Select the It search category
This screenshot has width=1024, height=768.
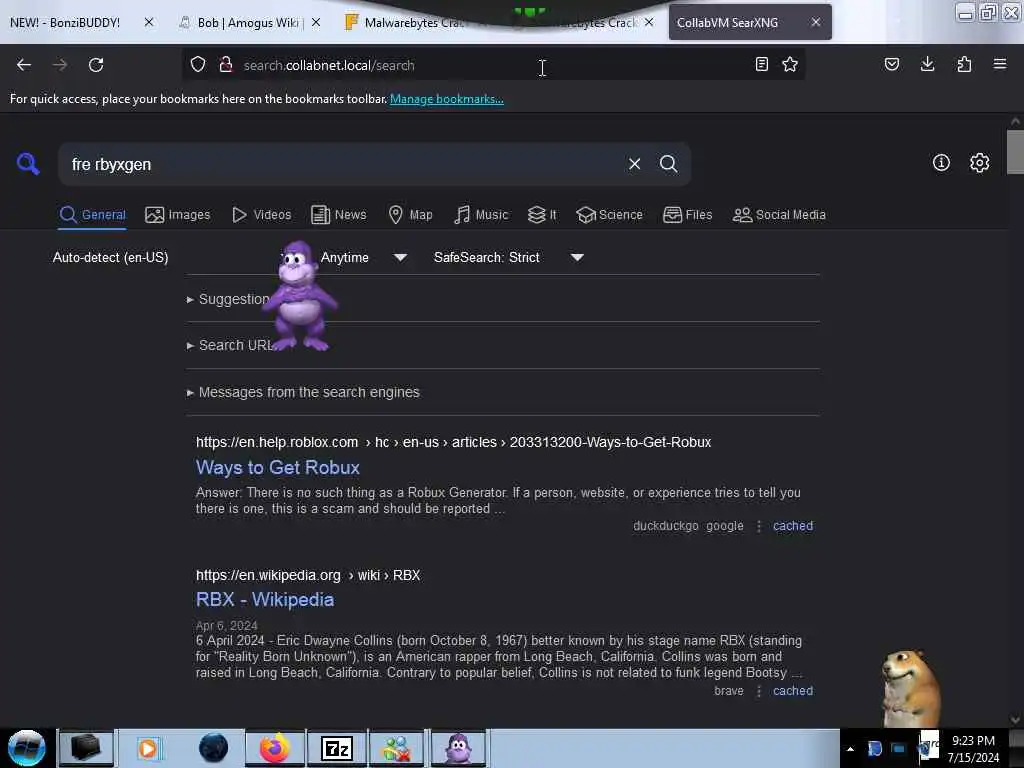(543, 214)
